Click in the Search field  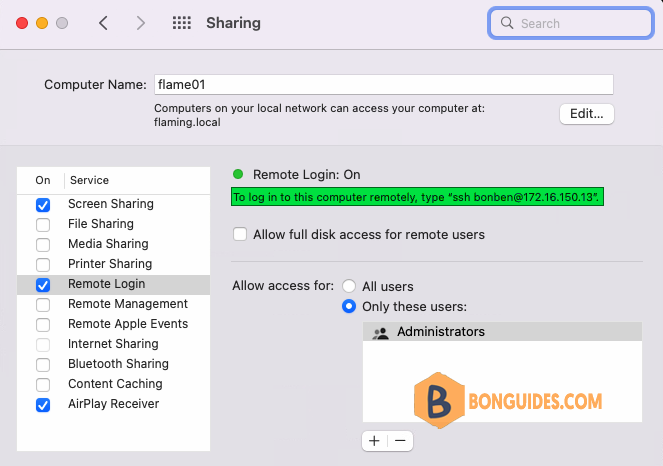(570, 23)
